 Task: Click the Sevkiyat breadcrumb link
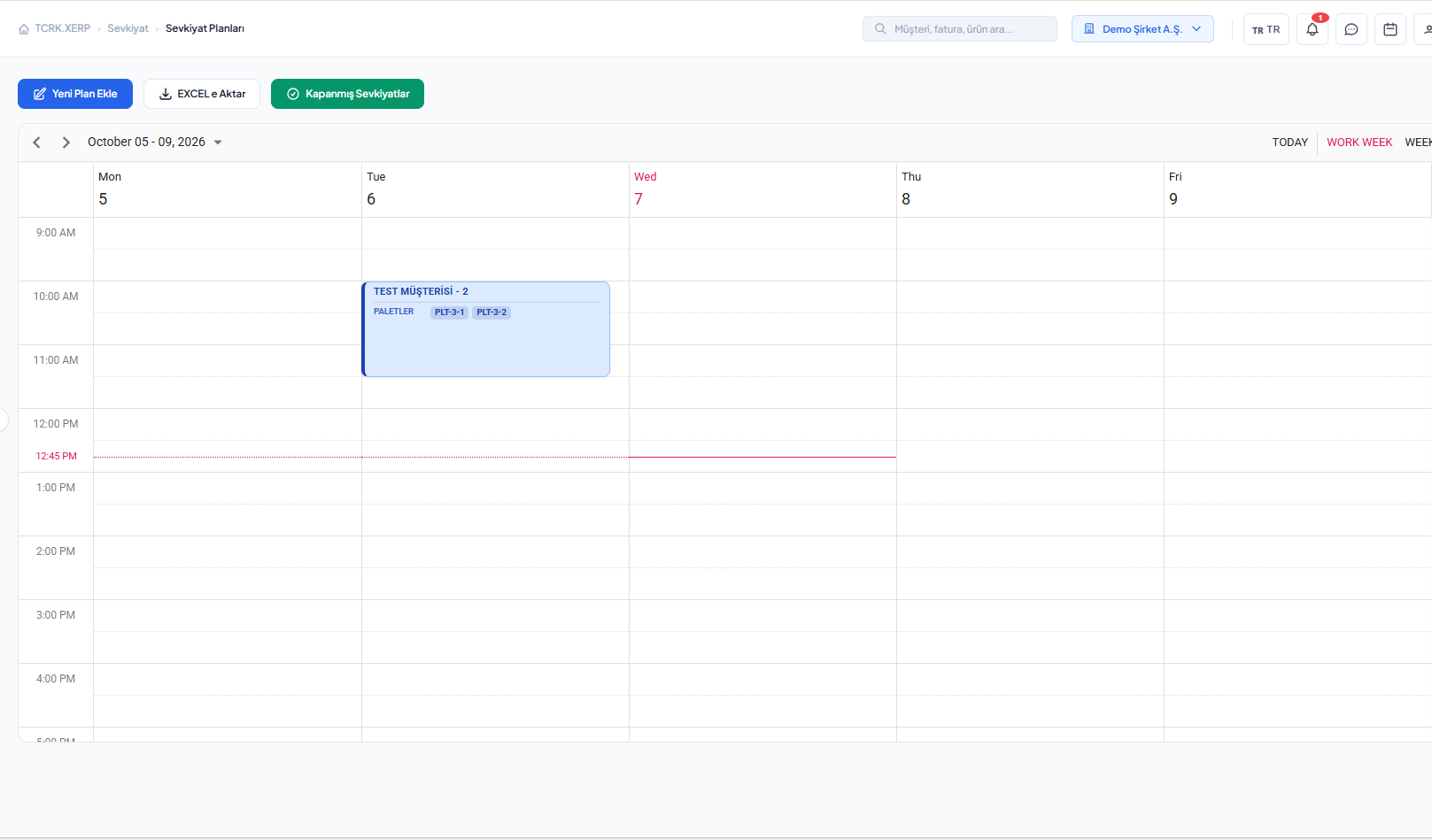tap(128, 29)
